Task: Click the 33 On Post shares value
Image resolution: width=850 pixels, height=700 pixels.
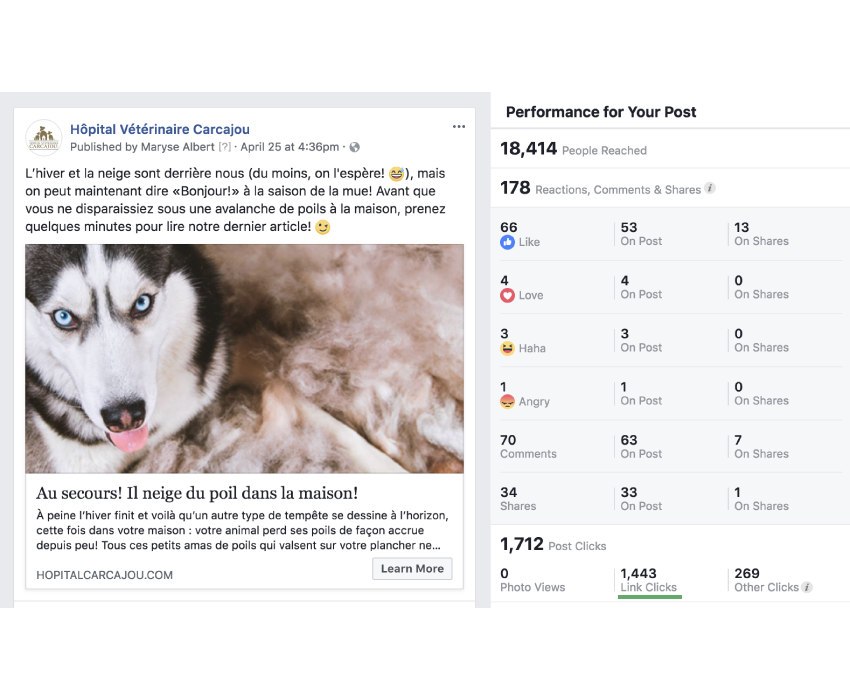Action: point(641,499)
